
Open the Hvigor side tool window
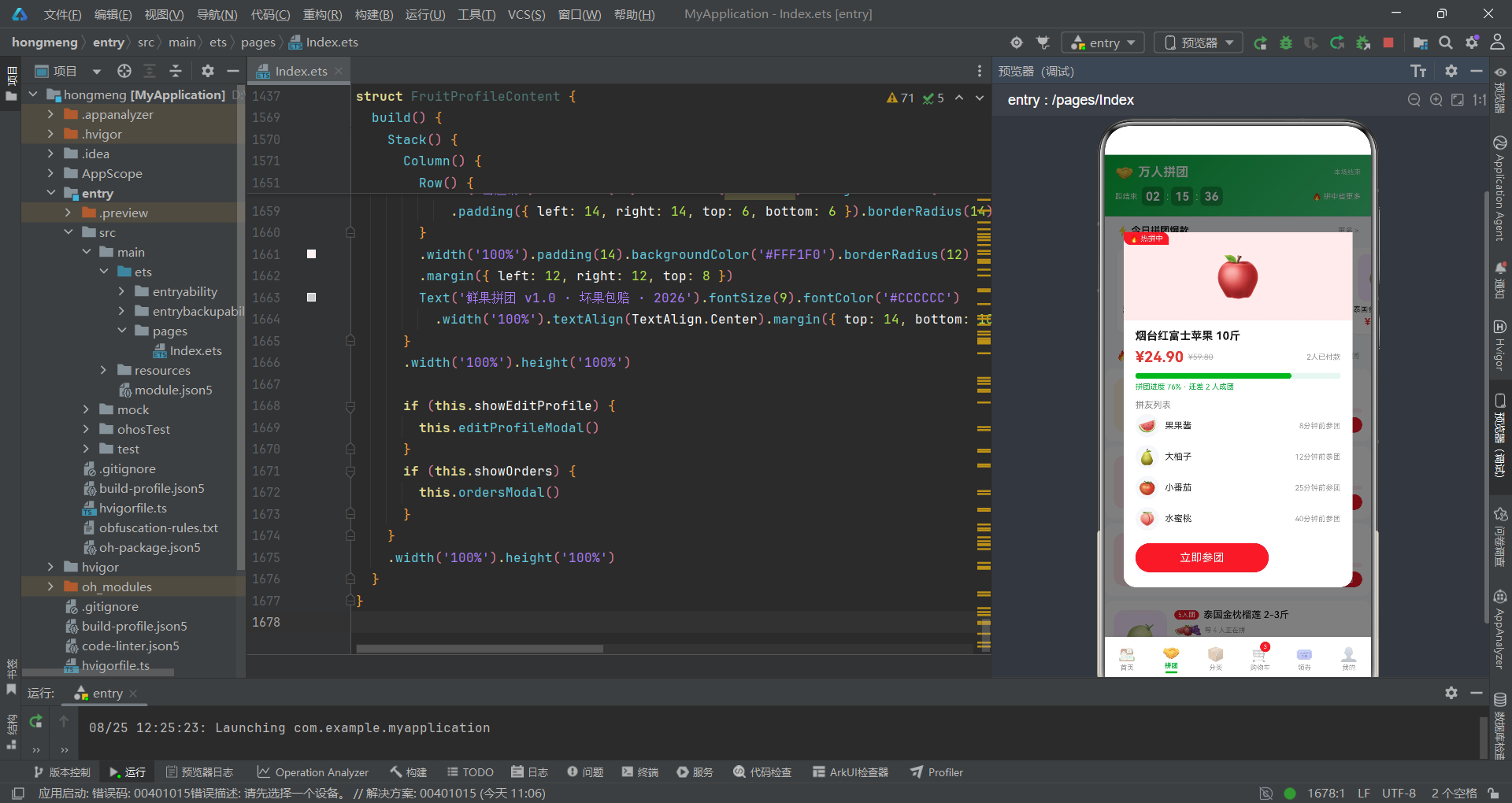(x=1500, y=345)
